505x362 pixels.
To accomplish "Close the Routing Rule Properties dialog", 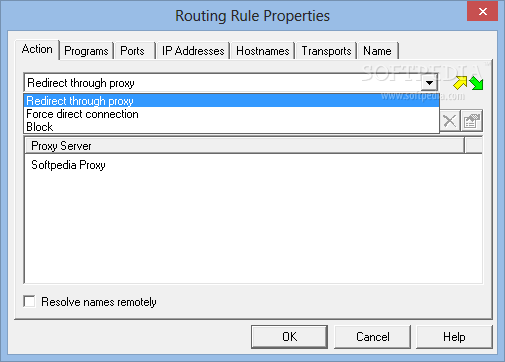I will (x=482, y=12).
